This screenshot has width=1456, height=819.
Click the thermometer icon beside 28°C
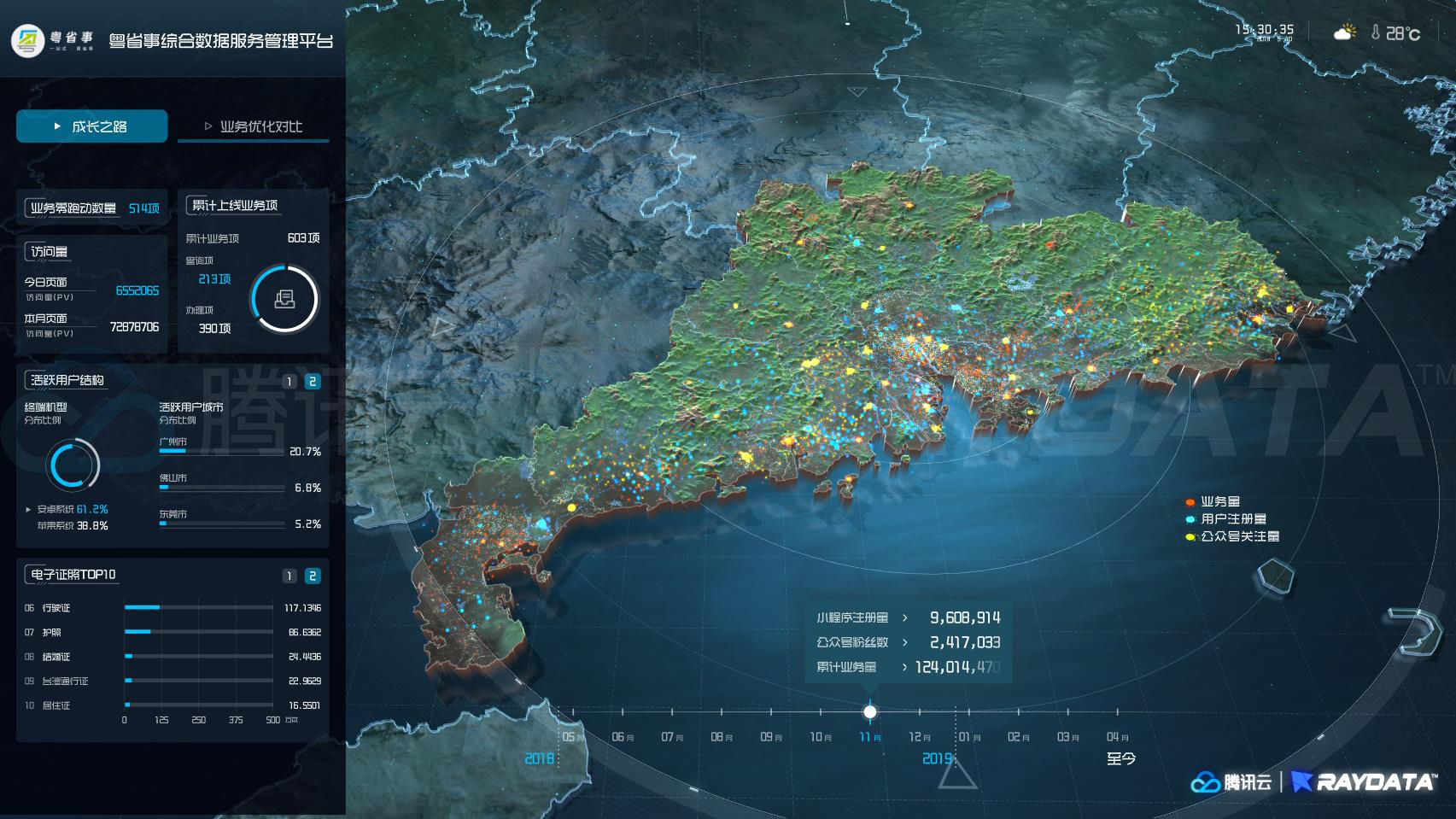click(1376, 32)
